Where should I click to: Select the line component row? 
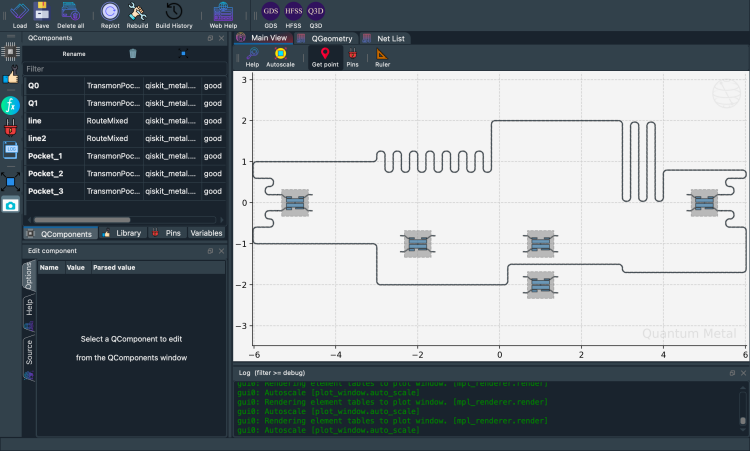(125, 121)
